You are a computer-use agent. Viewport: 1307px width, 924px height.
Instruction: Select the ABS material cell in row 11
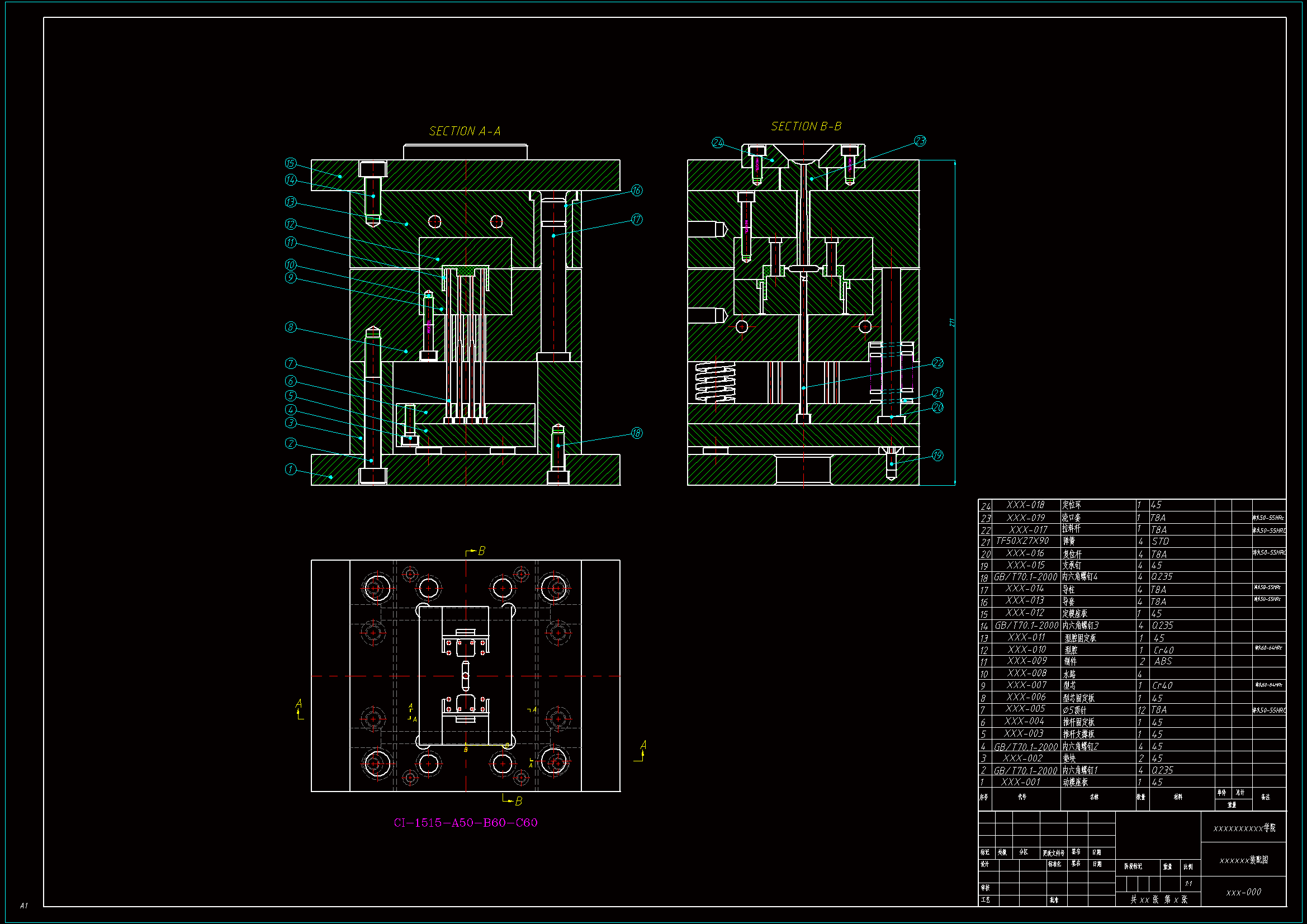(x=1162, y=661)
